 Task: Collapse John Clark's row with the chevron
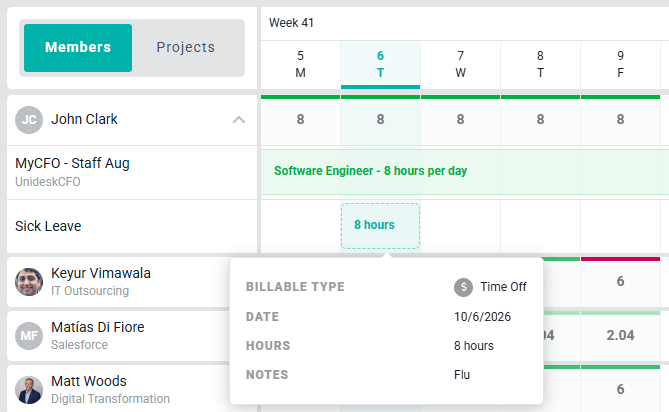(x=239, y=119)
